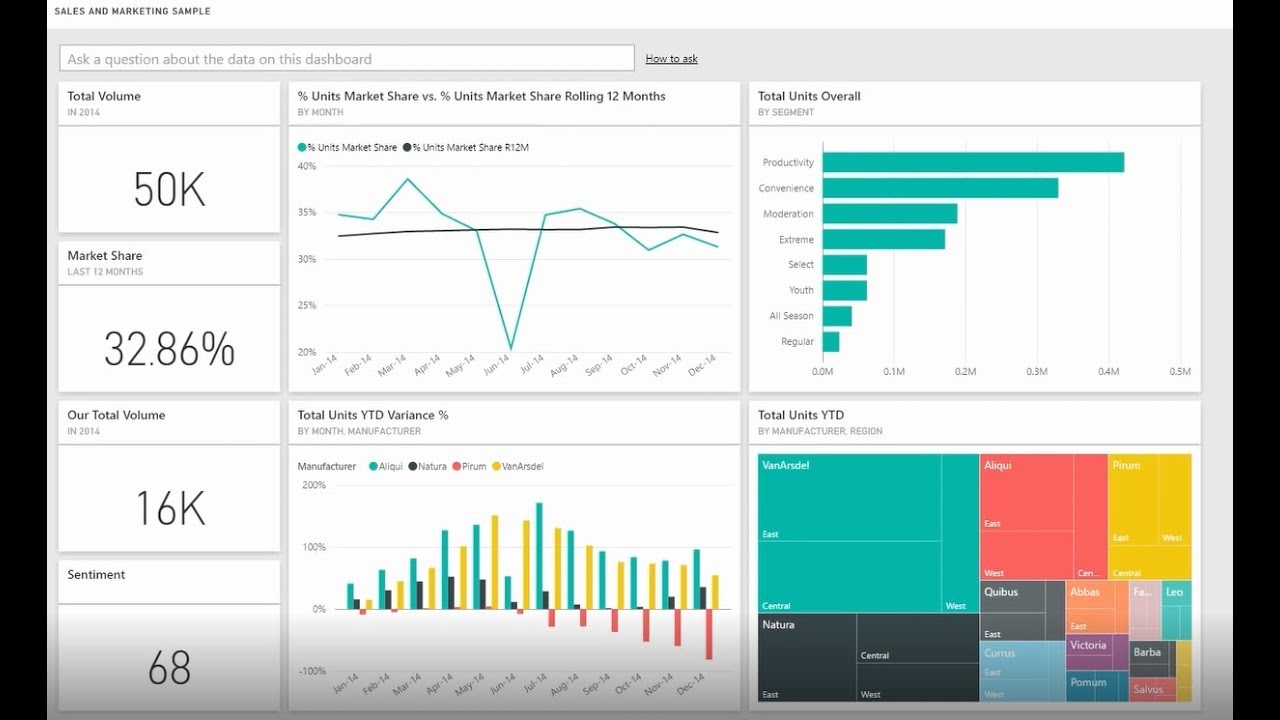
Task: Click the tallest teal Aliqui column in Jul-14
Action: (x=540, y=556)
